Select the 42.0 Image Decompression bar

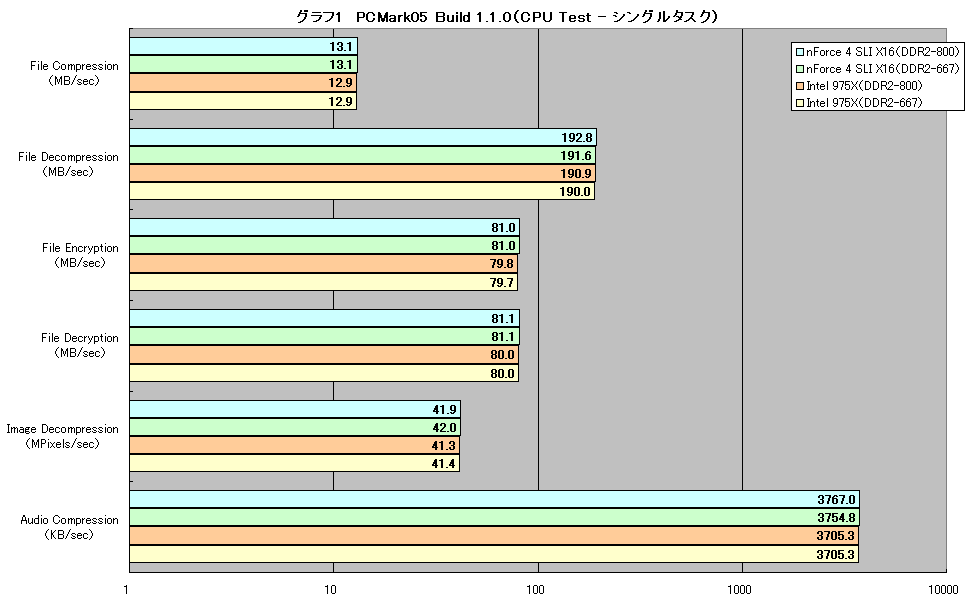(295, 427)
